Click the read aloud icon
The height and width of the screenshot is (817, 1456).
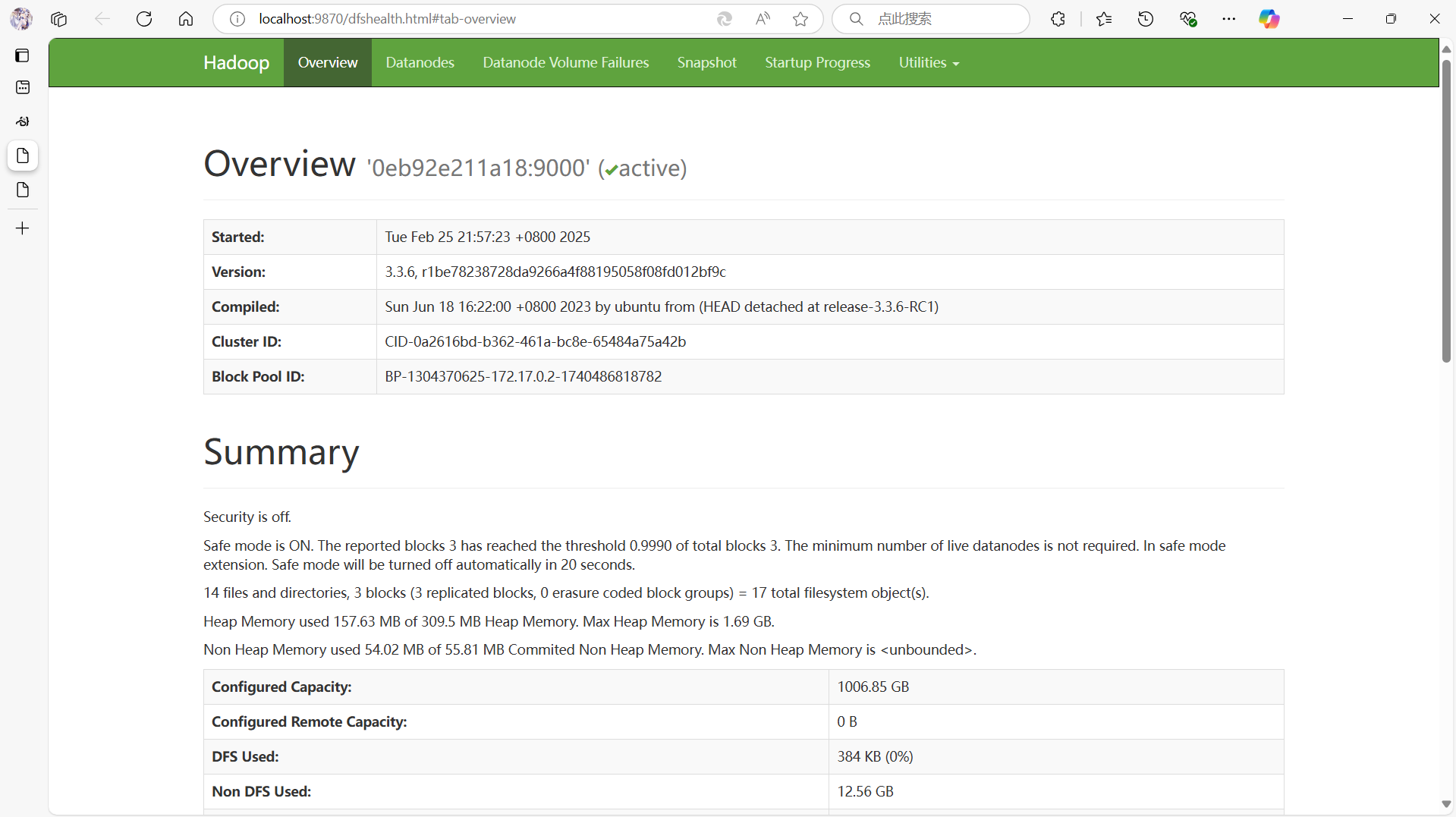pyautogui.click(x=763, y=19)
